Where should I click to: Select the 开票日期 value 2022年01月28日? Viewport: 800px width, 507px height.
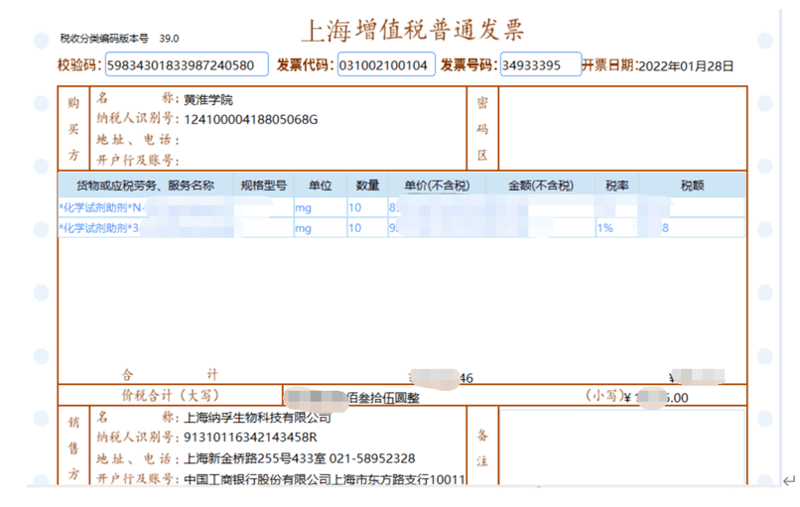[x=685, y=67]
